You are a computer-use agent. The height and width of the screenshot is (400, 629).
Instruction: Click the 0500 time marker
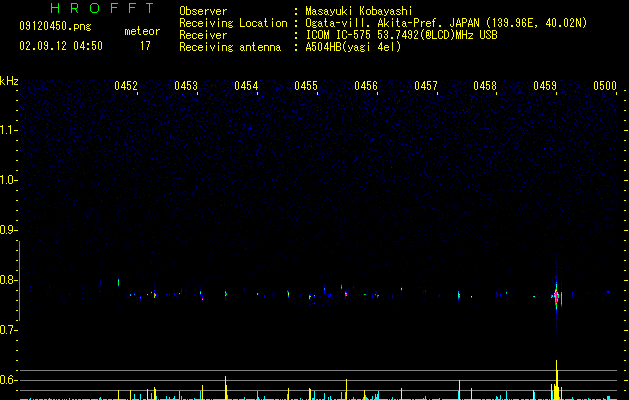(605, 86)
